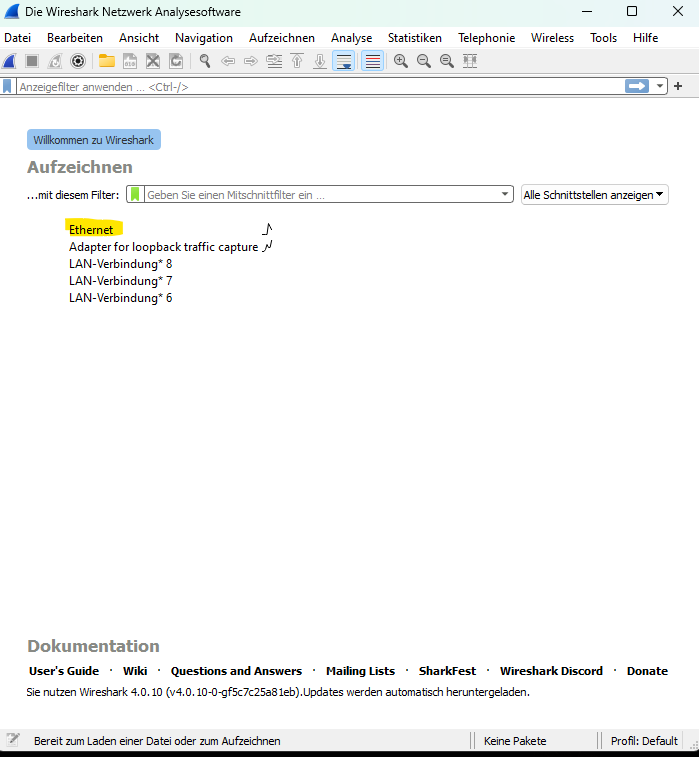Stop the running capture

[x=32, y=61]
